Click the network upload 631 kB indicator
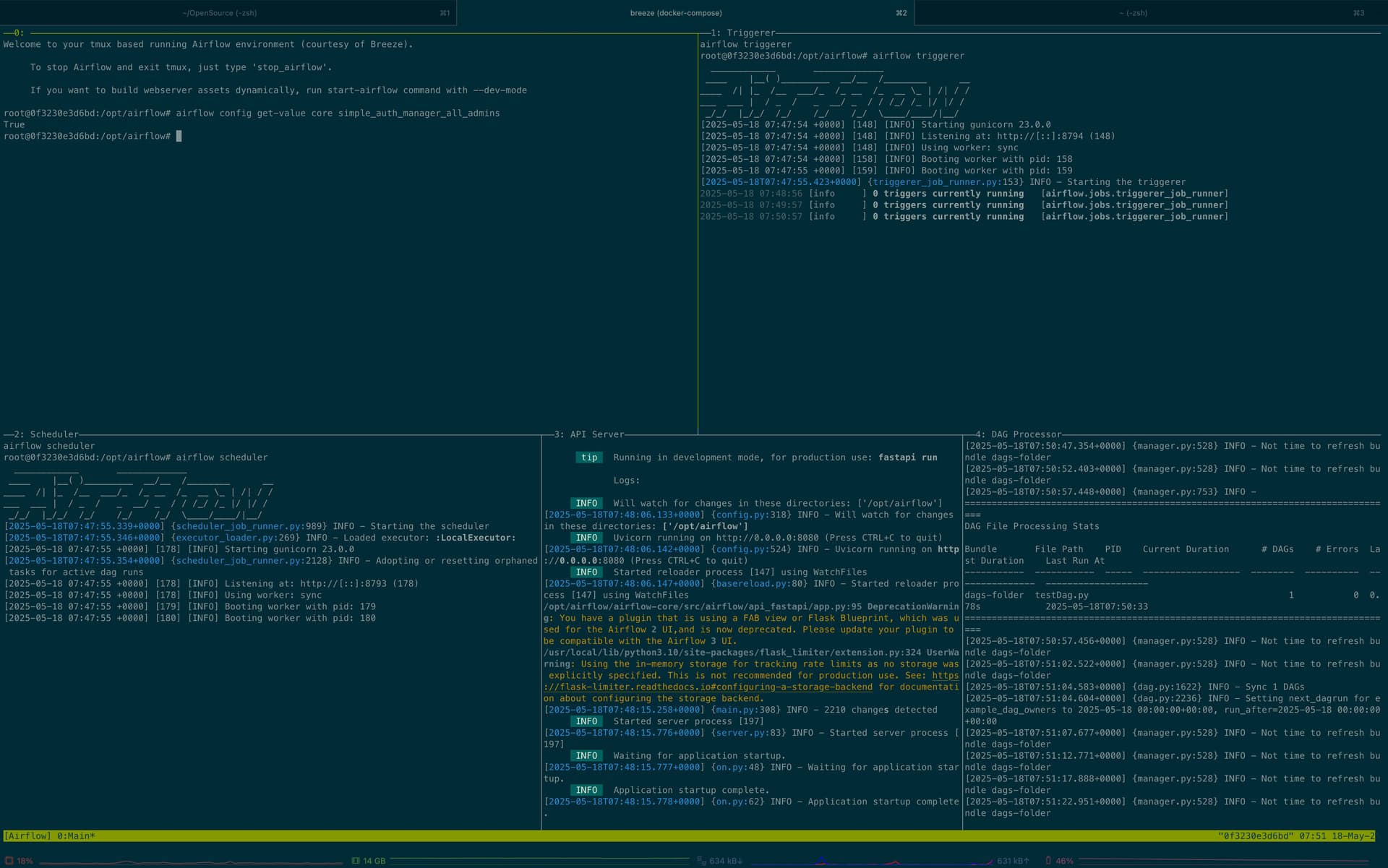 [x=1012, y=861]
